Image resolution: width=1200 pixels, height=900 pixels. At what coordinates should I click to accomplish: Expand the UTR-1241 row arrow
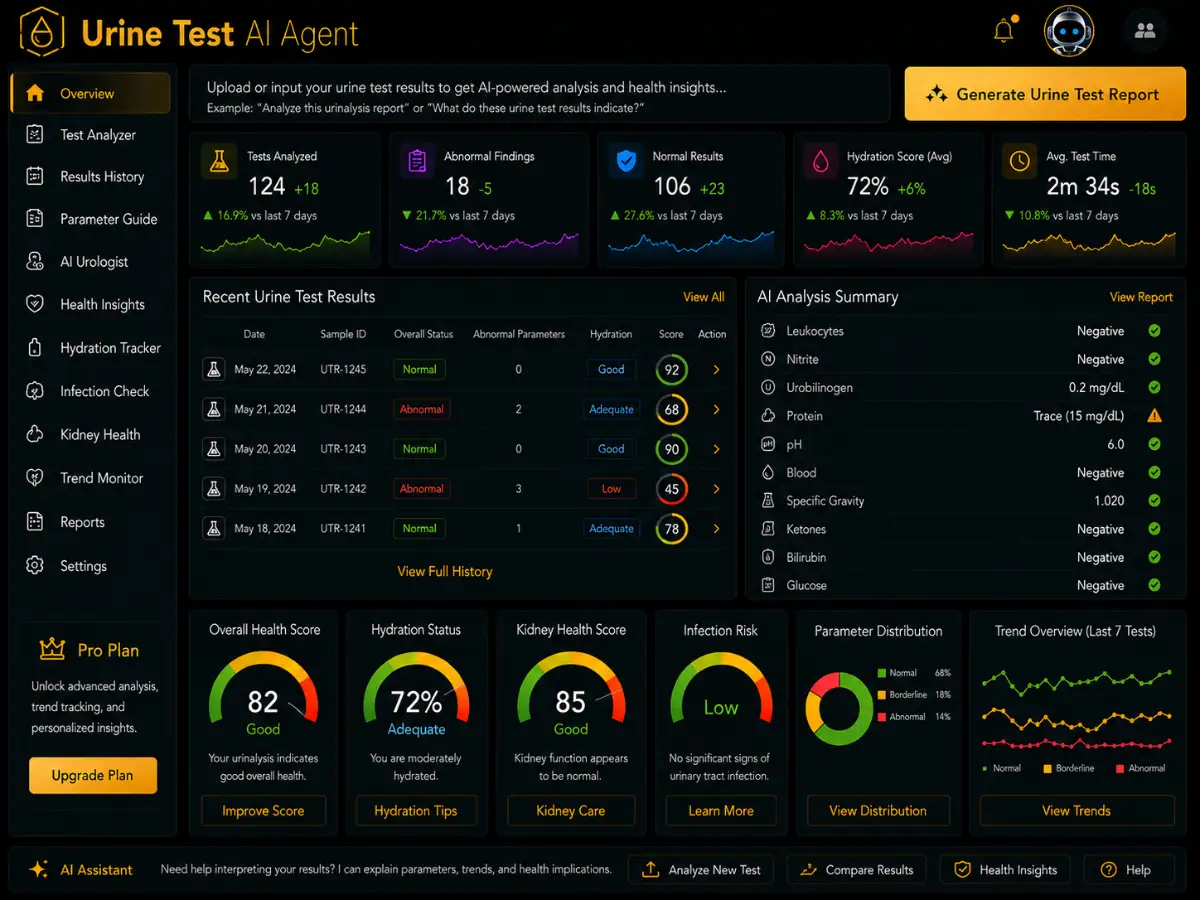716,529
